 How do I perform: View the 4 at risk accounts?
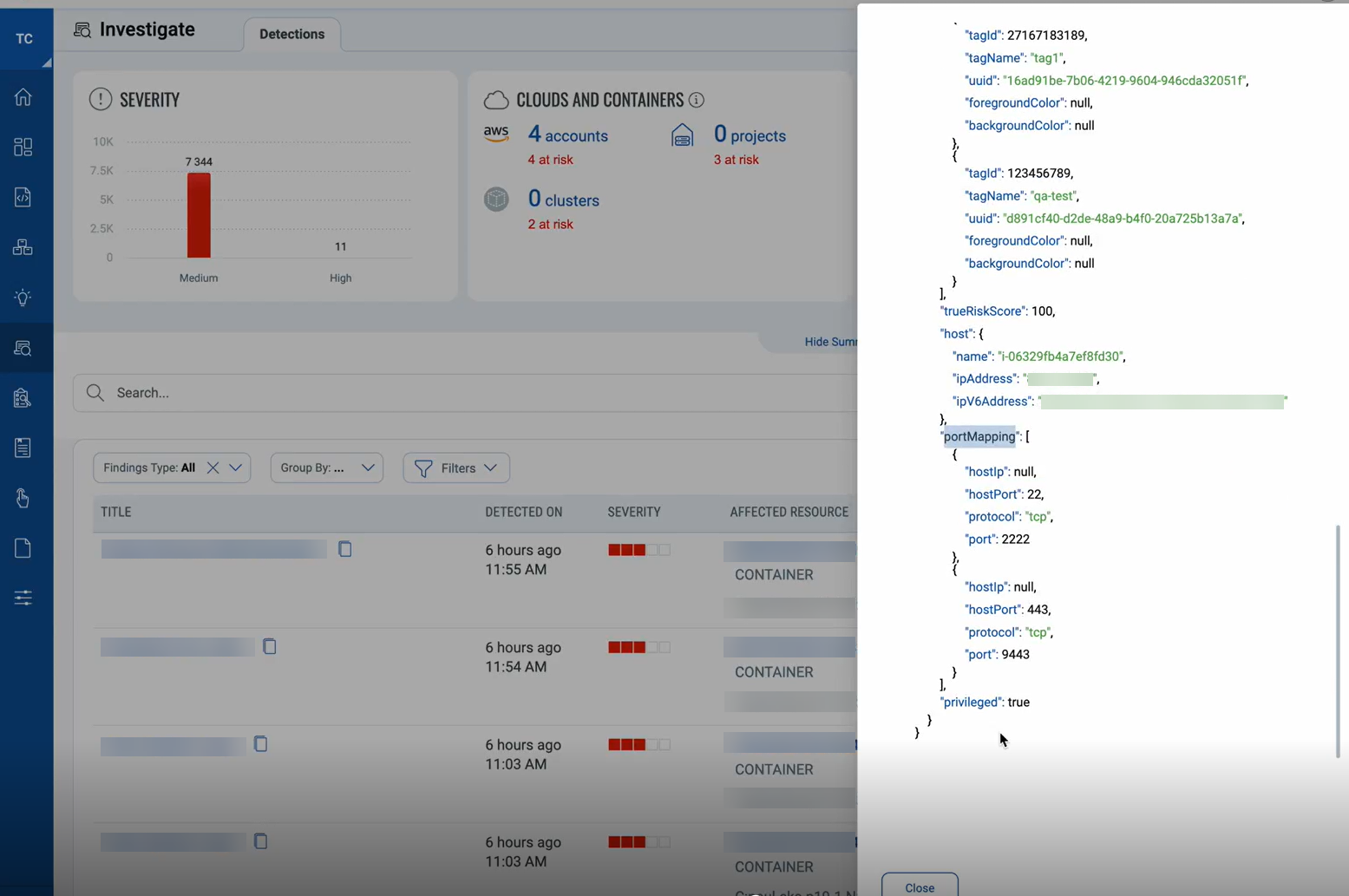(550, 160)
